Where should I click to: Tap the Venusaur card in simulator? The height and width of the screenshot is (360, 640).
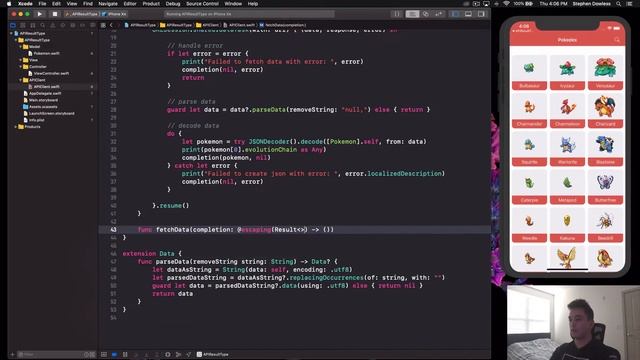tap(605, 73)
